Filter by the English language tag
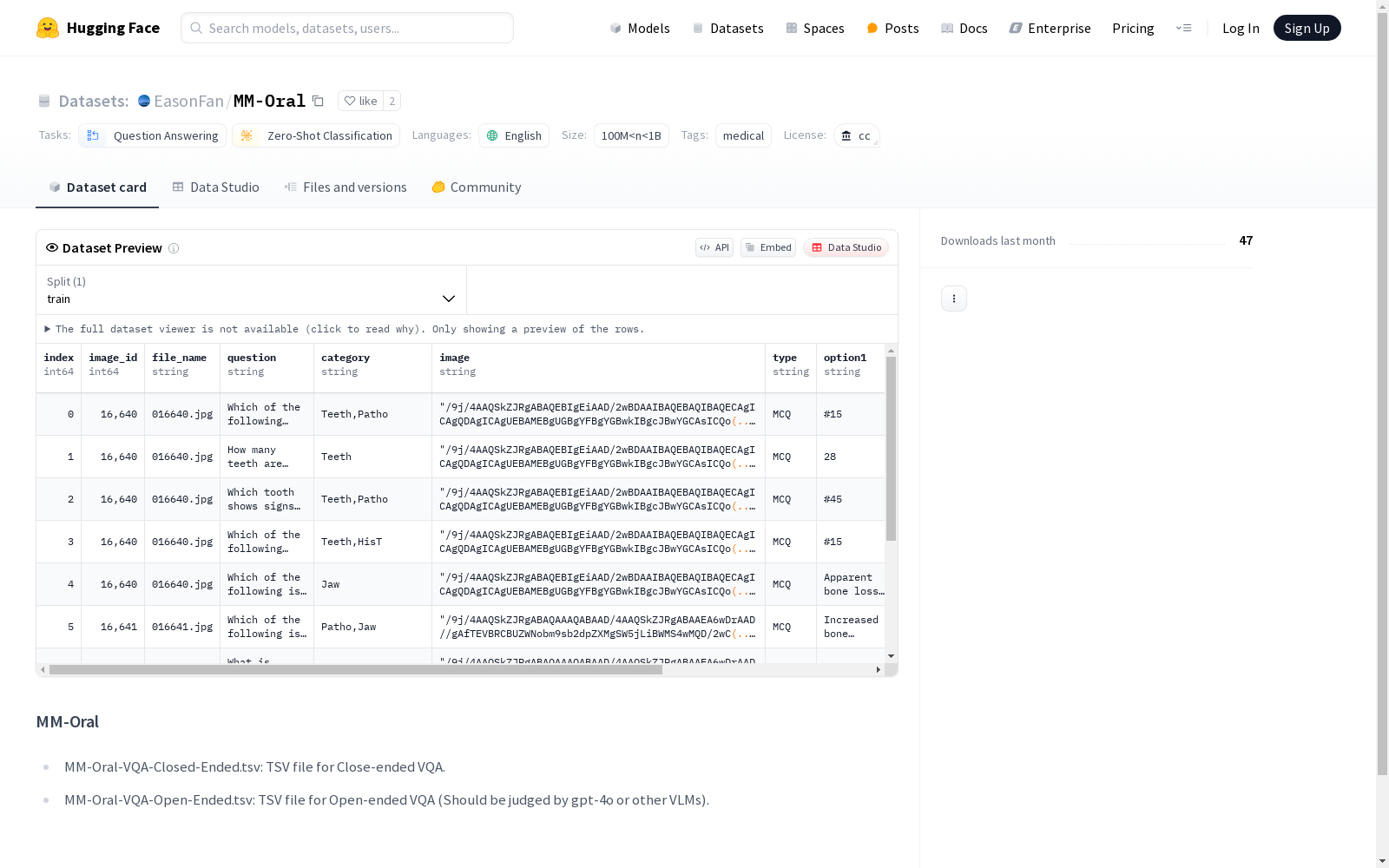Image resolution: width=1389 pixels, height=868 pixels. (x=514, y=135)
